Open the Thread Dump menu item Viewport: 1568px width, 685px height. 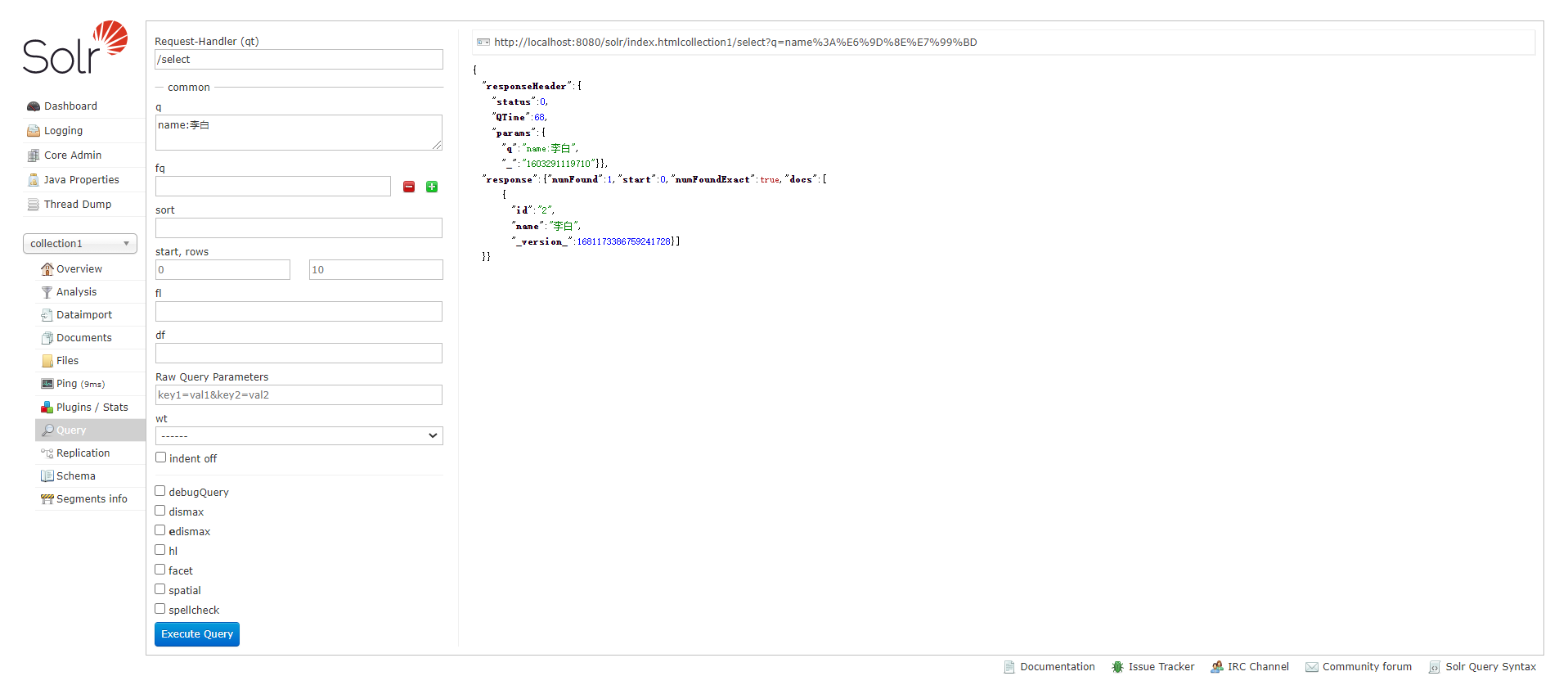tap(78, 205)
